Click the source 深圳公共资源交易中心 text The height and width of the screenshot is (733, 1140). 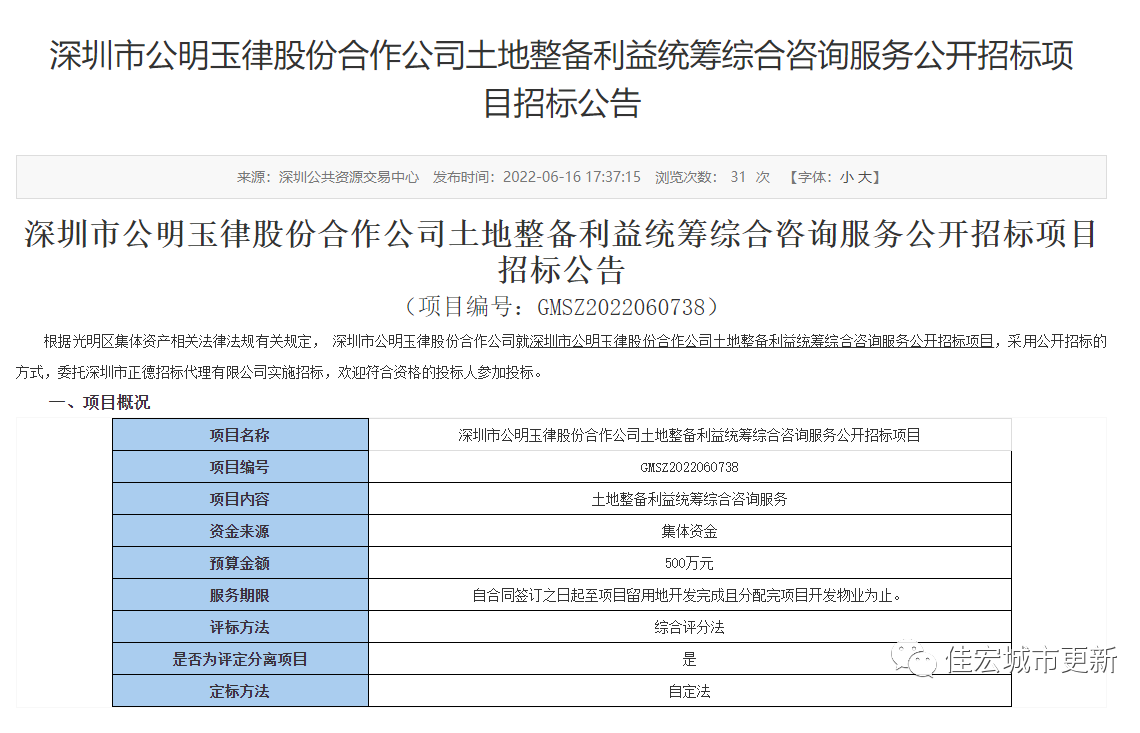click(x=349, y=177)
